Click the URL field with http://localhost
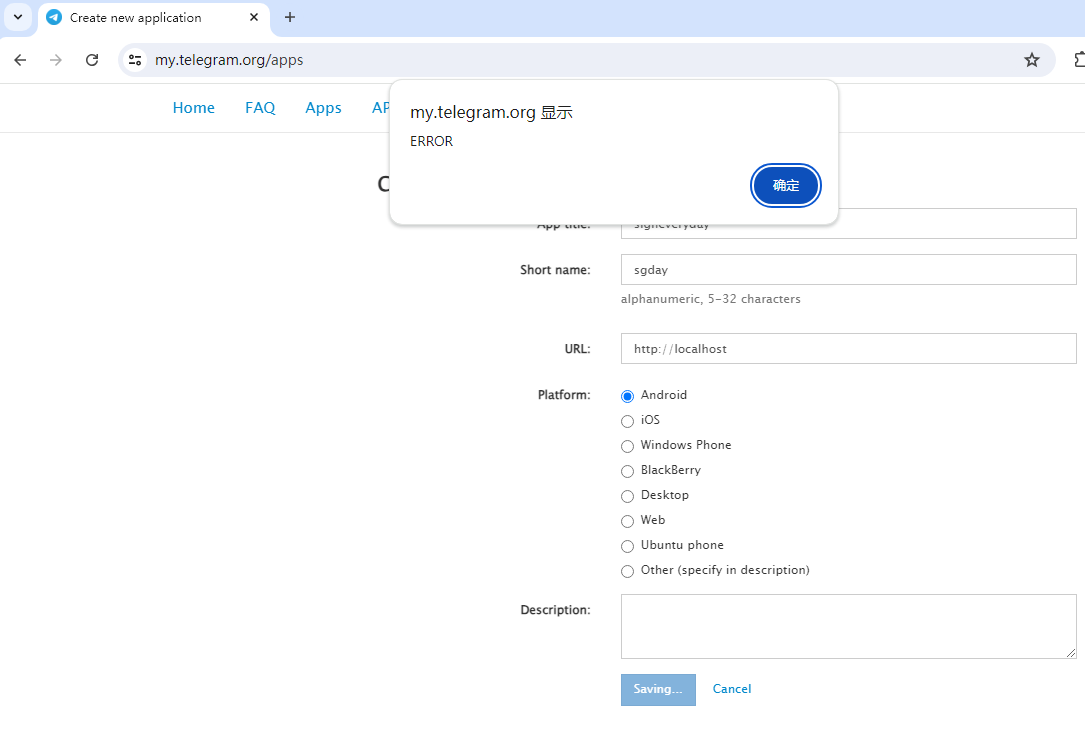Screen dimensions: 1085x747 pyautogui.click(x=848, y=349)
